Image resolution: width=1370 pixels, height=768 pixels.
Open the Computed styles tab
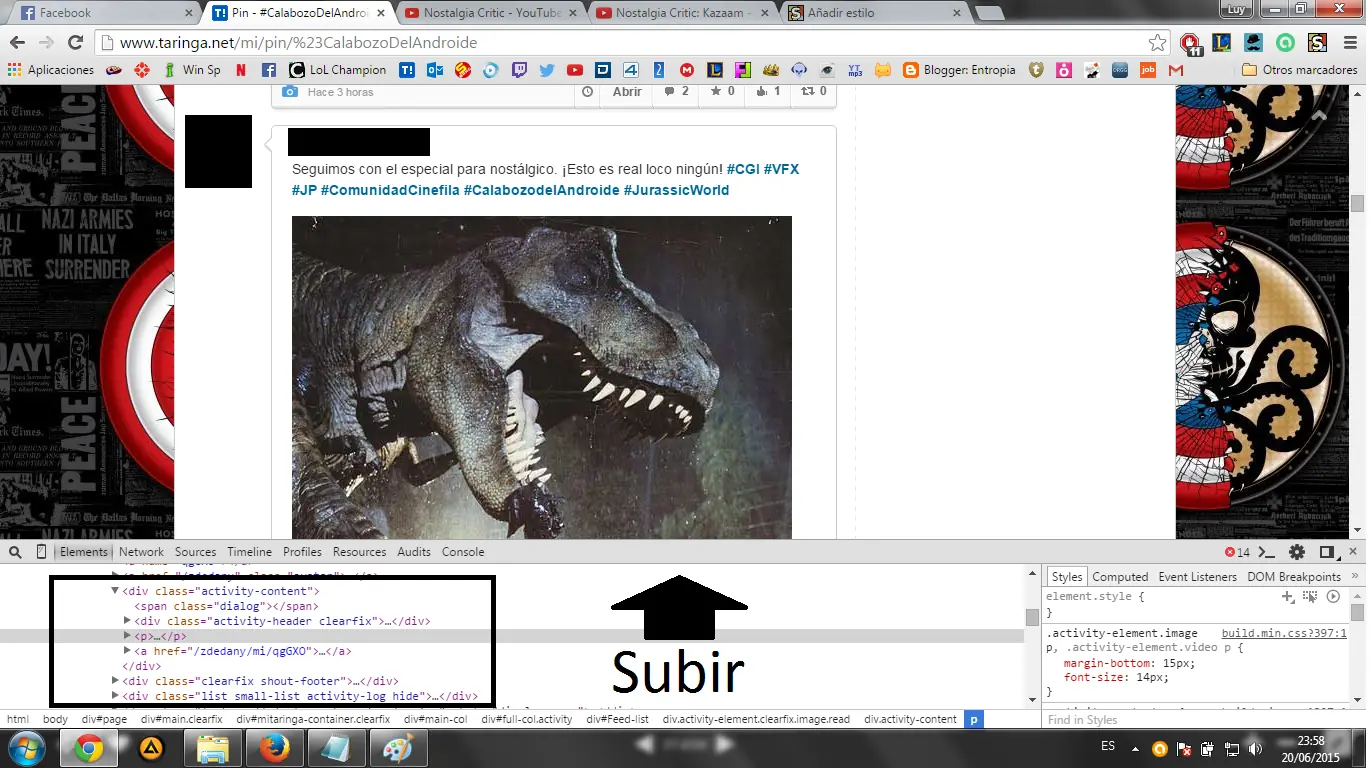1120,577
